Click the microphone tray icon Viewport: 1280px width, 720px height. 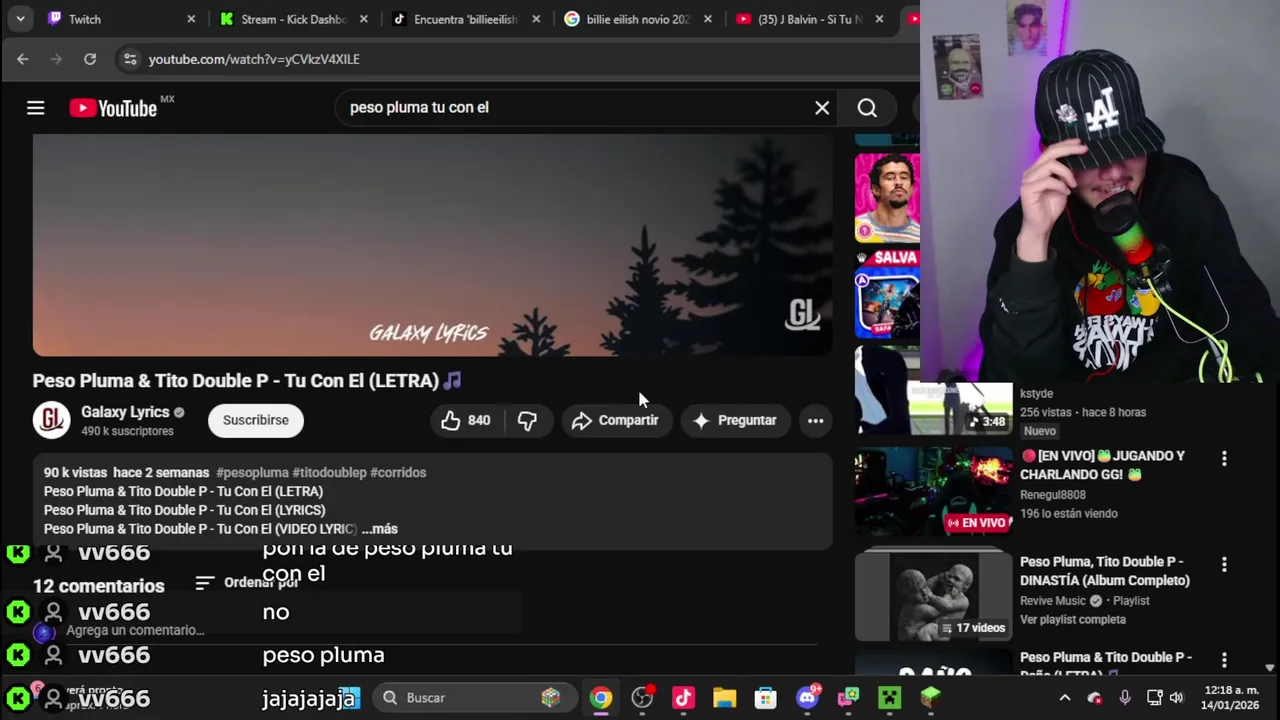(1125, 698)
